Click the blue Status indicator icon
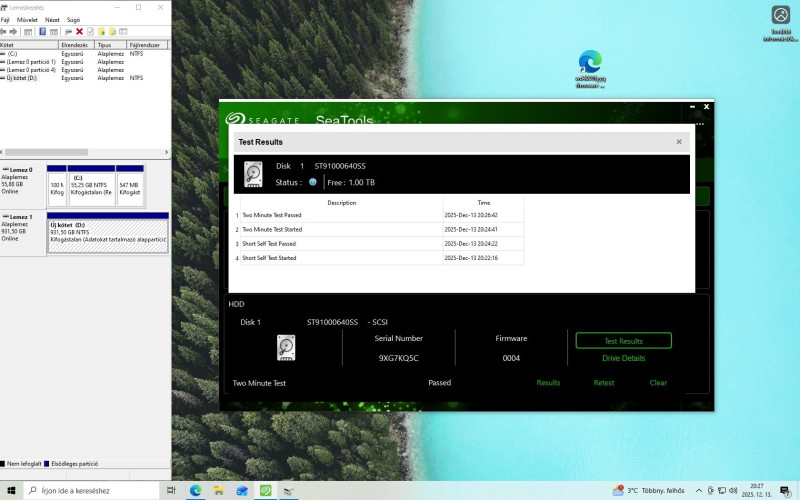Viewport: 800px width, 500px height. tap(313, 182)
